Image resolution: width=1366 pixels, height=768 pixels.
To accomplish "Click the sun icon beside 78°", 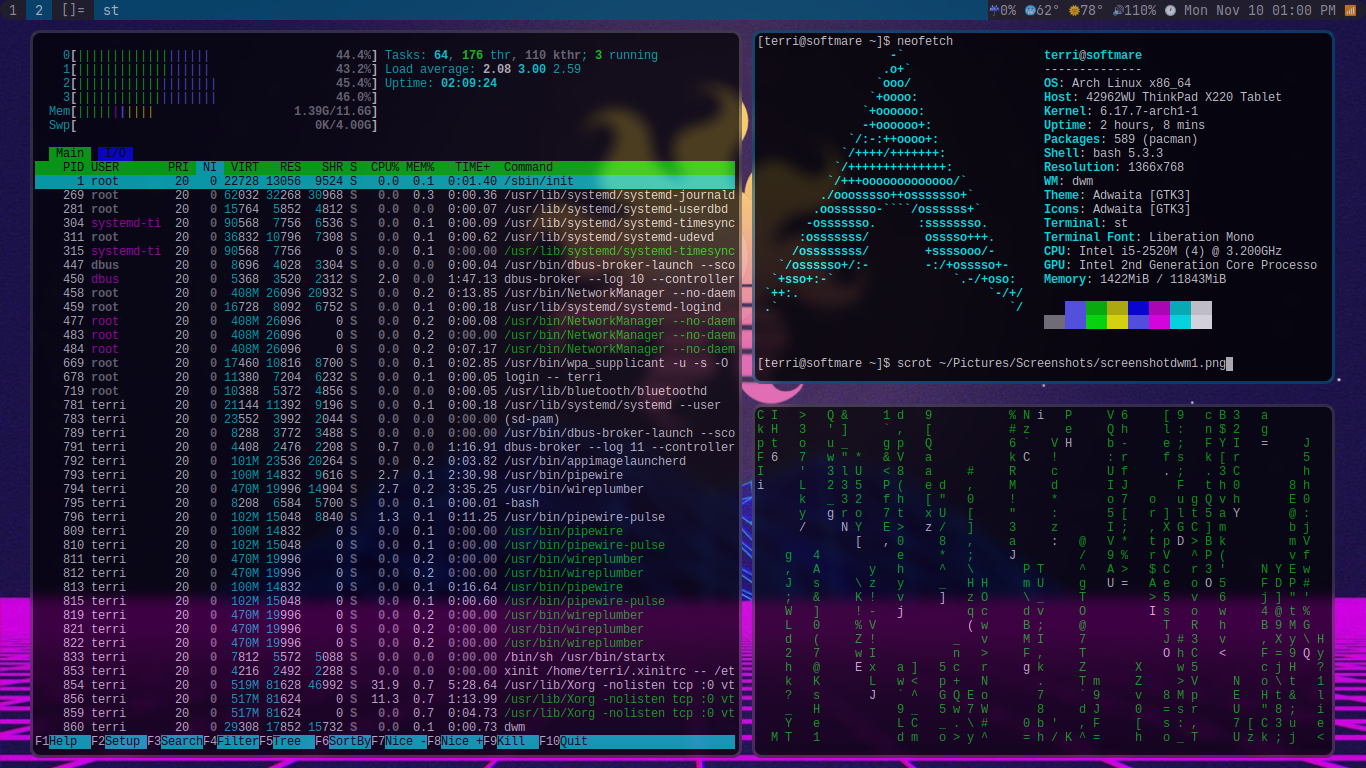I will [1074, 10].
